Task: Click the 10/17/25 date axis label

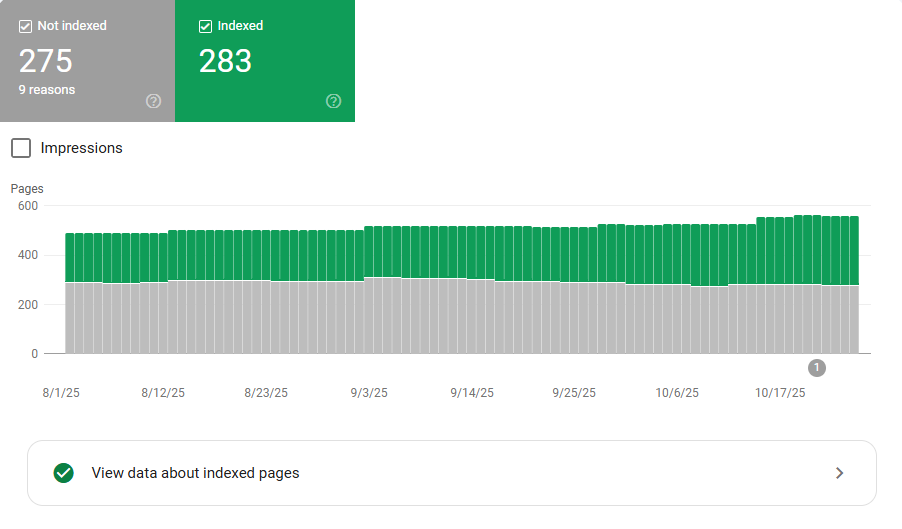Action: point(780,393)
